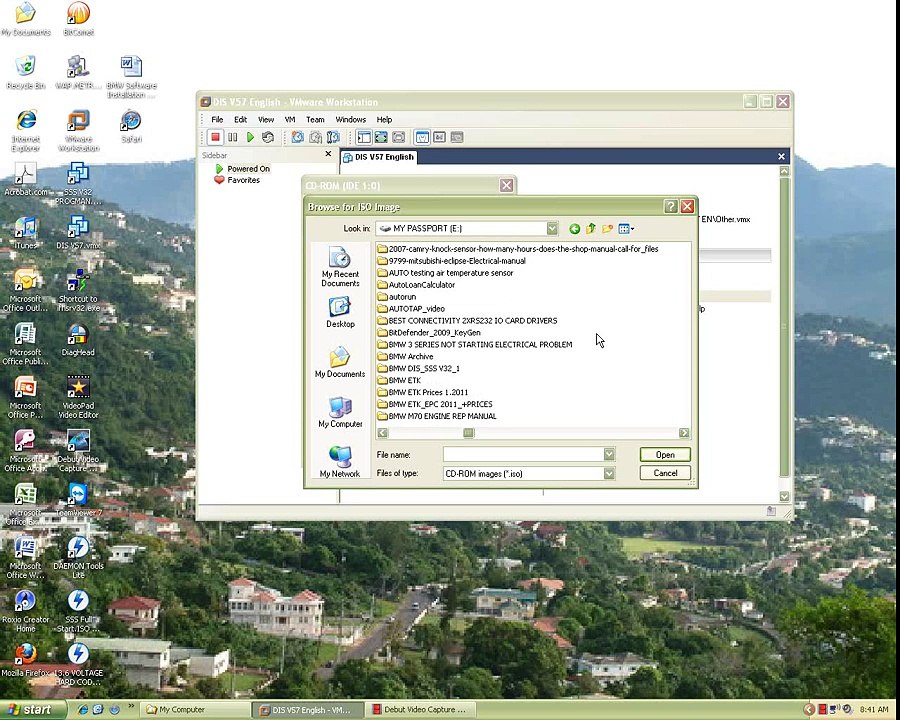Viewport: 900px width, 720px height.
Task: Click the Summary view toolbar icon
Action: [x=422, y=137]
